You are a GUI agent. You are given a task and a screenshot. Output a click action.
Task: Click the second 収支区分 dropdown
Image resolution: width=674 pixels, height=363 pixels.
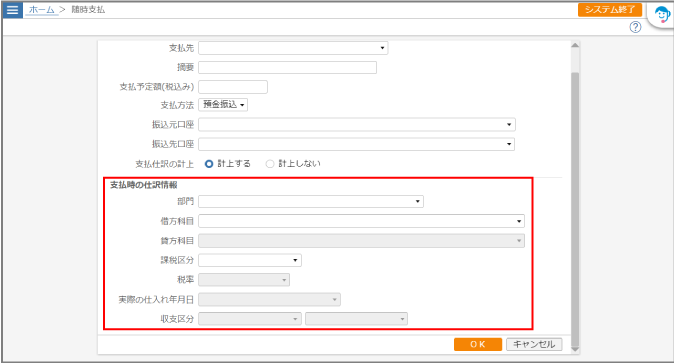pos(356,319)
